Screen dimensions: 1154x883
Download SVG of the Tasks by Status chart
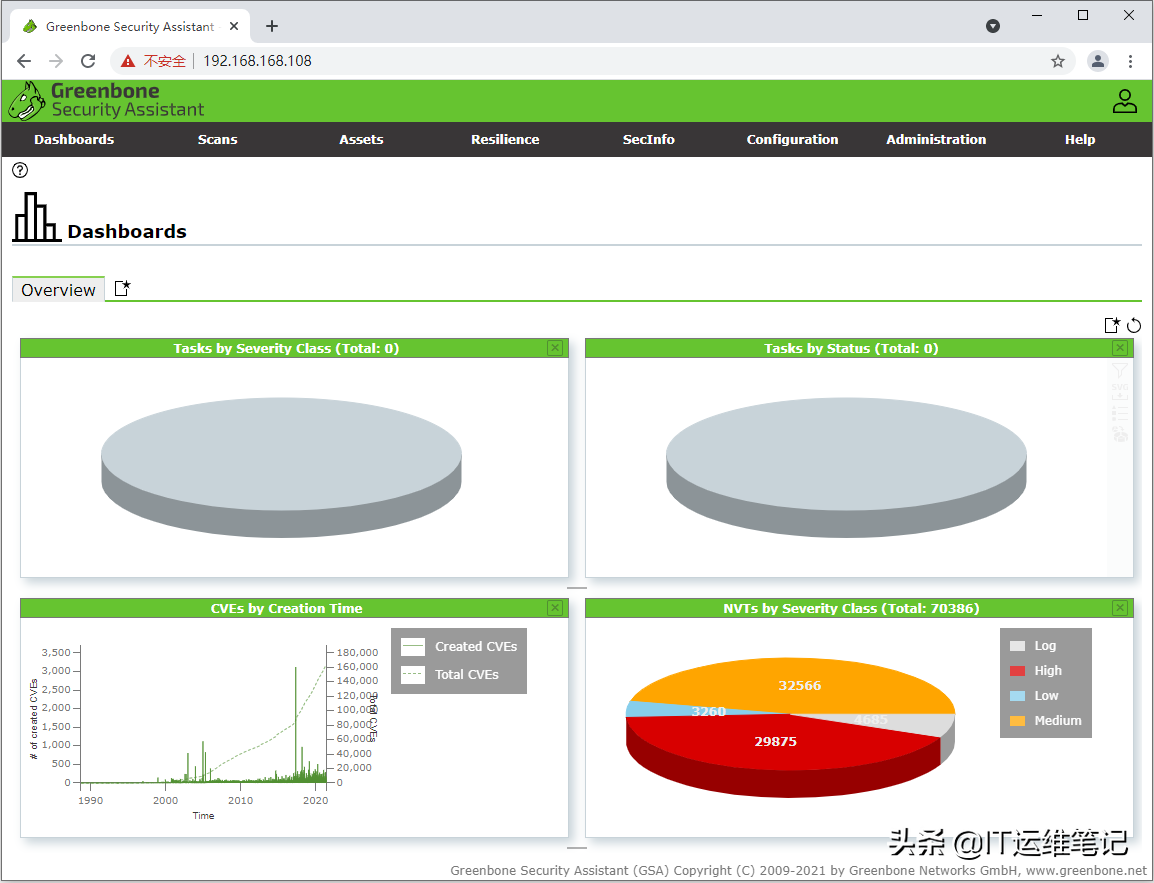click(1119, 393)
